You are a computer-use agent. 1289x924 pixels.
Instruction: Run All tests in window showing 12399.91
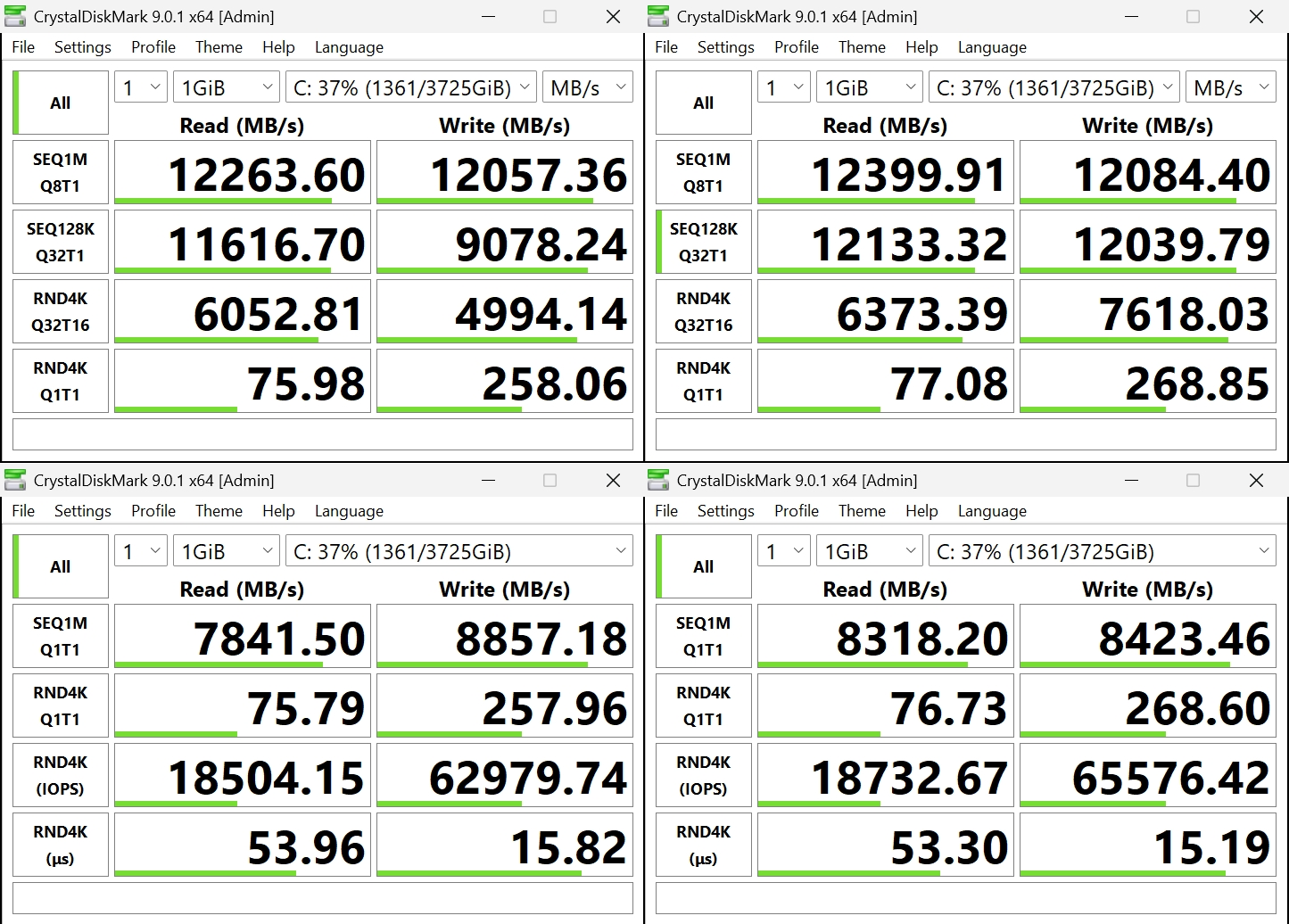point(704,103)
